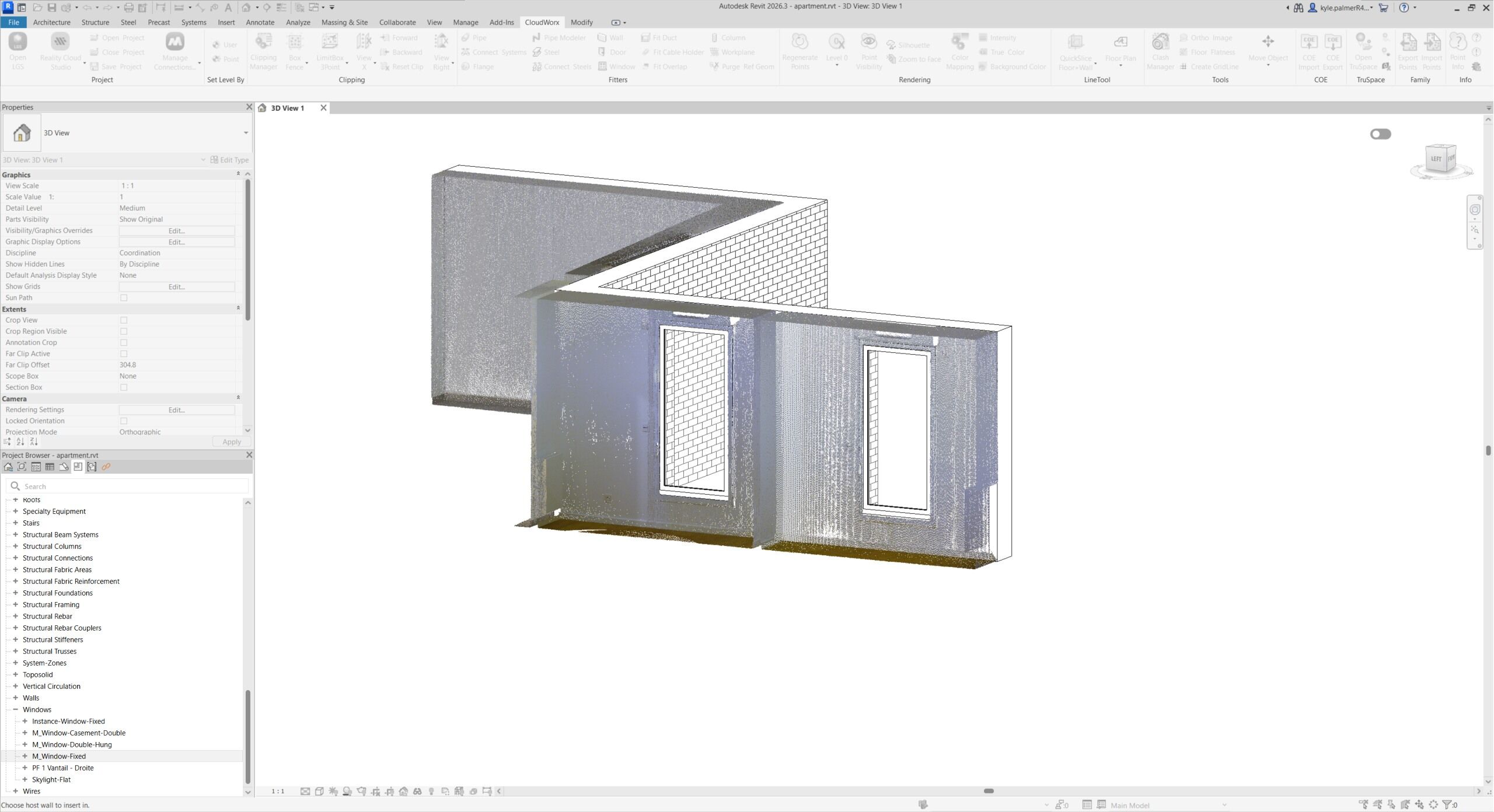Flip the toggle switch in 3D view
This screenshot has height=812, width=1494.
tap(1380, 134)
